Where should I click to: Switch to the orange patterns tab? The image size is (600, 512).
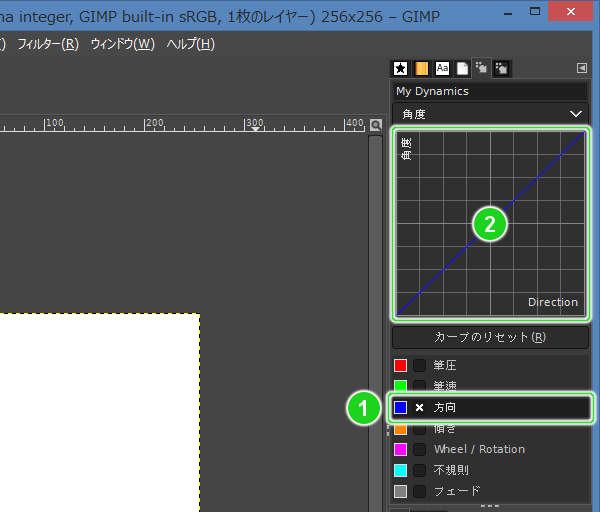(x=422, y=68)
